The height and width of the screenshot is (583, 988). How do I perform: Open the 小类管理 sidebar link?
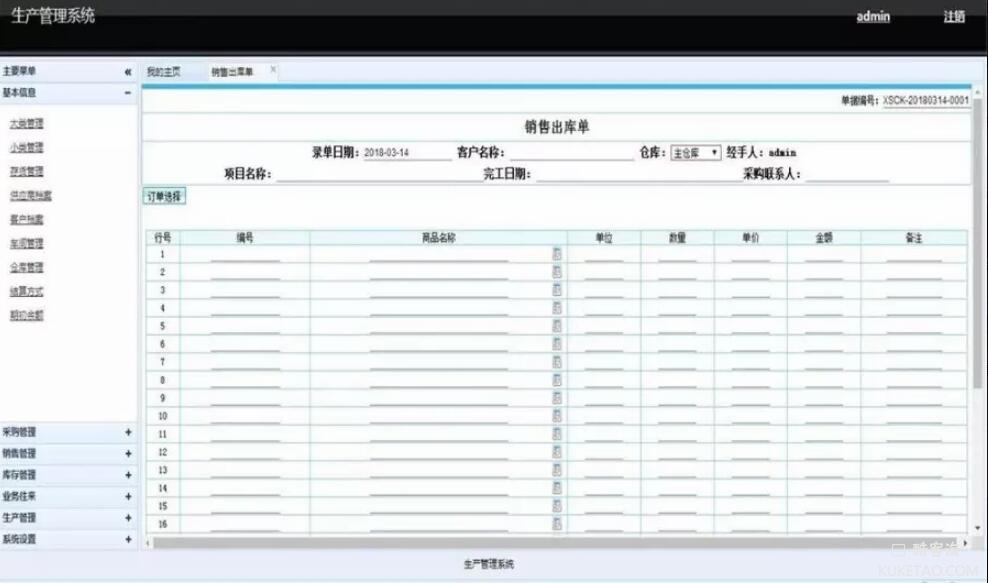point(26,147)
